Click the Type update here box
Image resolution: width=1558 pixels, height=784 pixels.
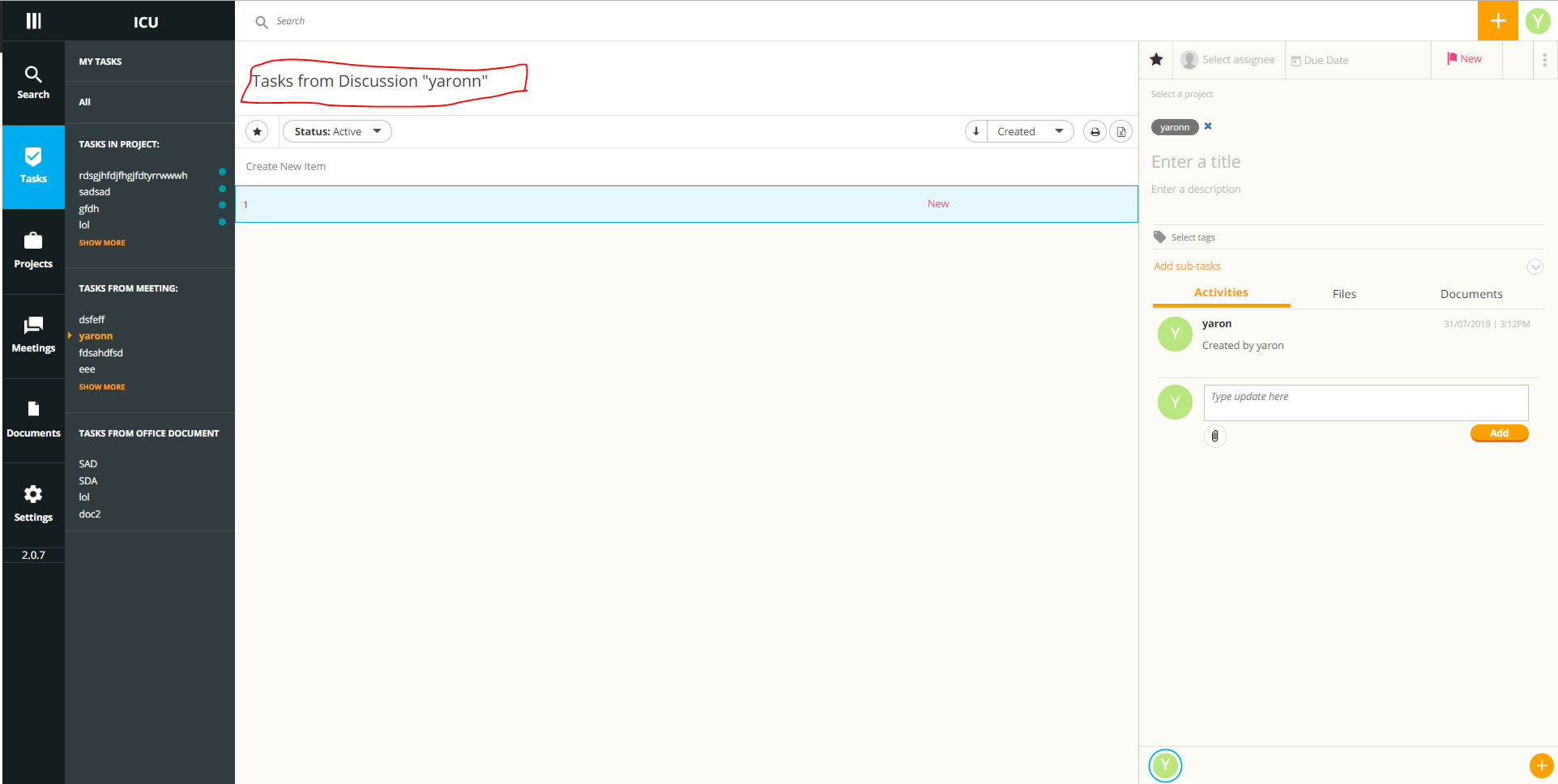pyautogui.click(x=1366, y=403)
